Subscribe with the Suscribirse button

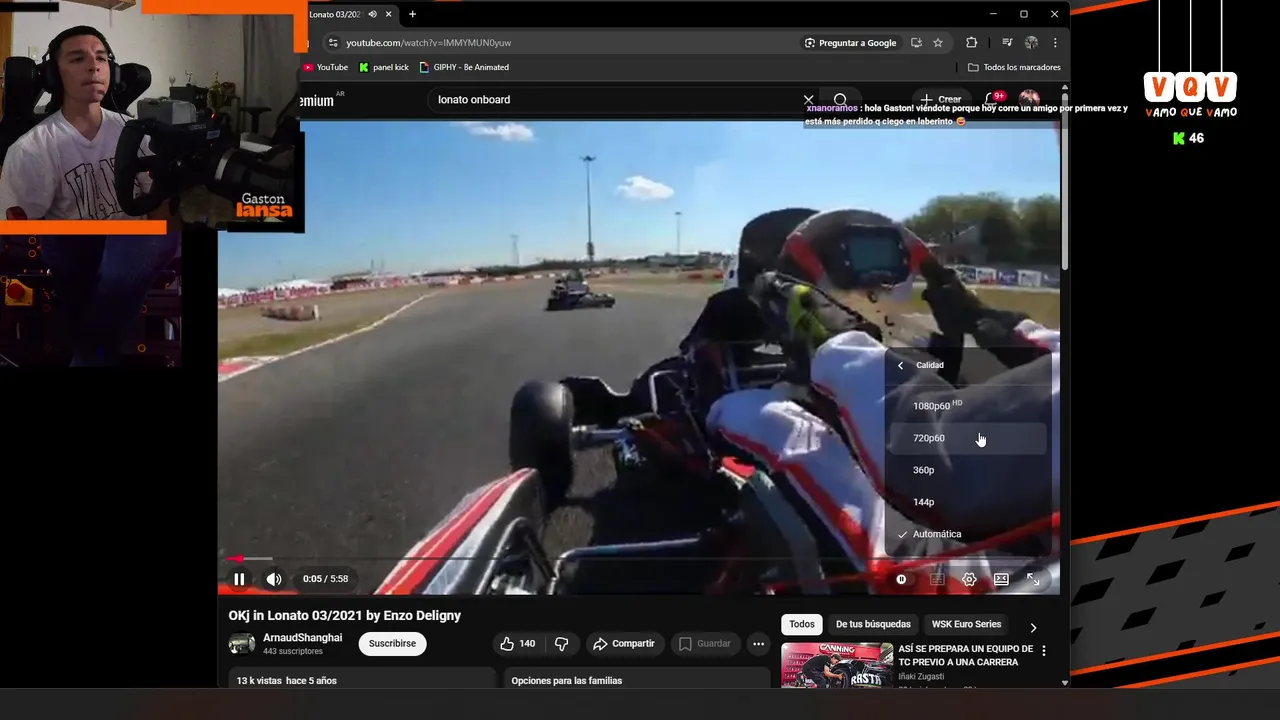[x=392, y=644]
